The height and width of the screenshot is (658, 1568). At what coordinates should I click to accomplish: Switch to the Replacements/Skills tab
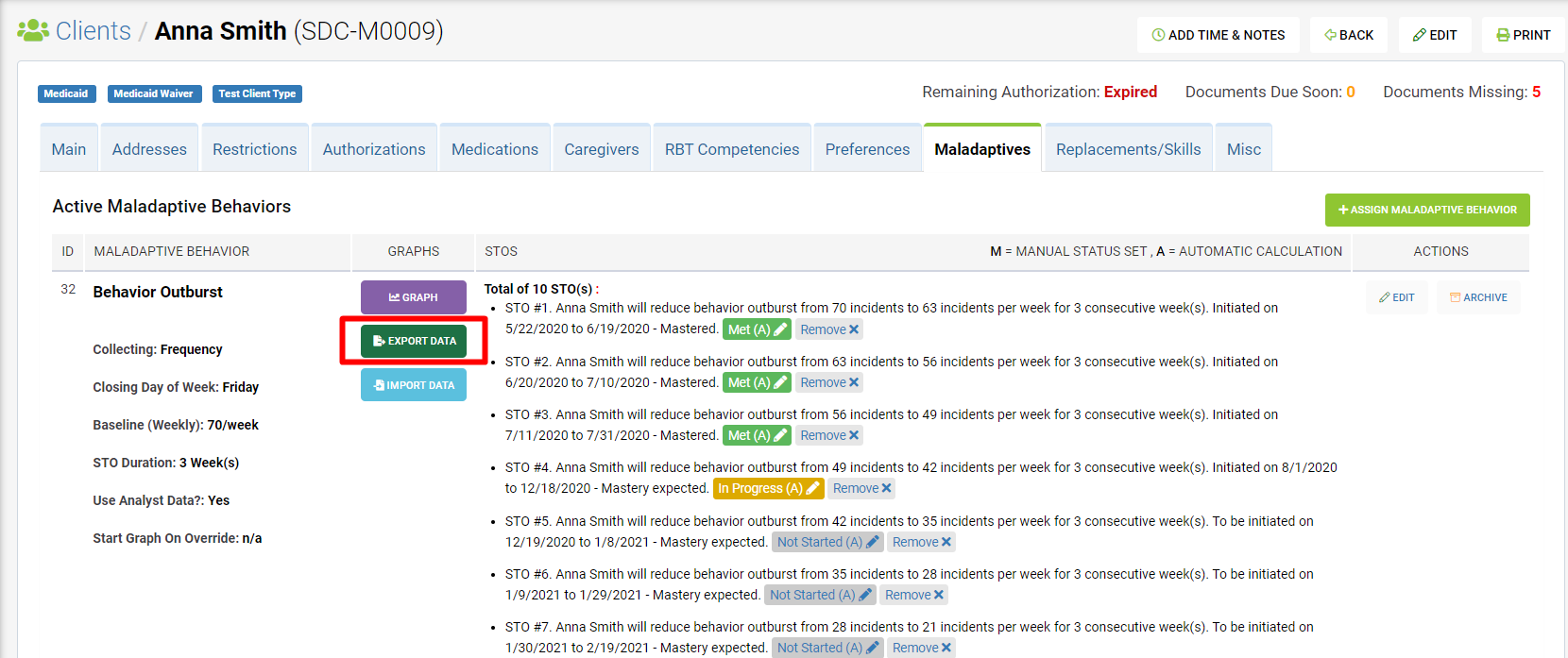[x=1128, y=149]
